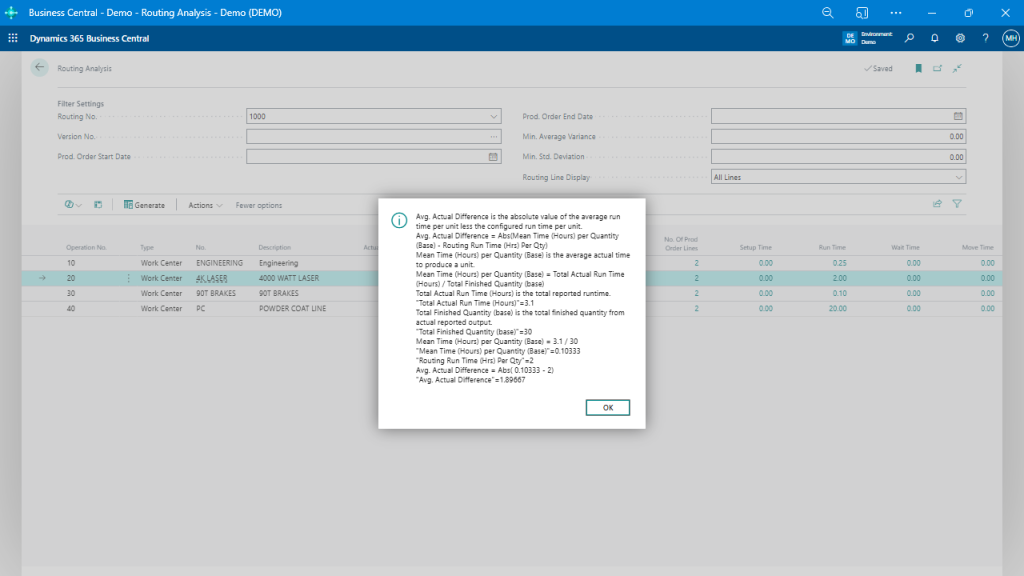The width and height of the screenshot is (1024, 576).
Task: Open the Routing Line Display All Lines dropdown
Action: point(956,177)
